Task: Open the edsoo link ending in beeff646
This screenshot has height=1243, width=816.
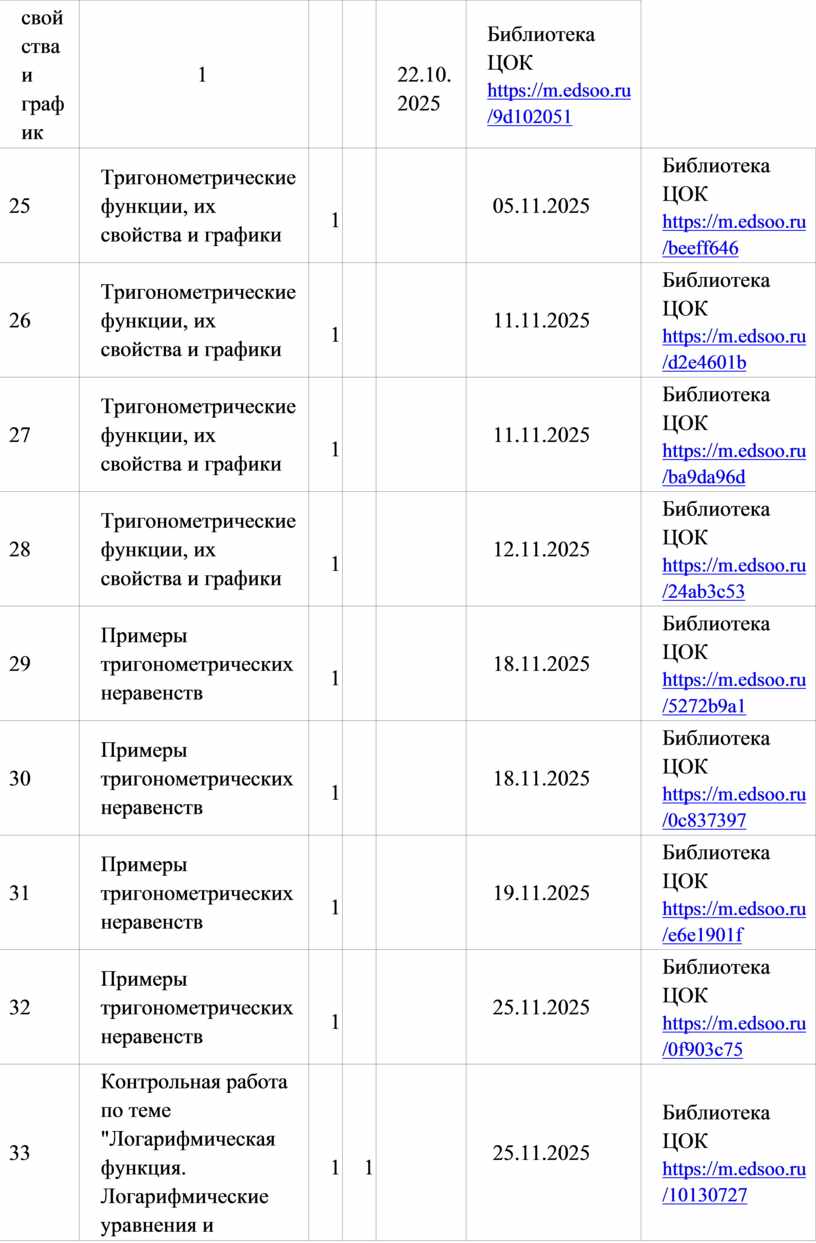Action: pos(733,234)
